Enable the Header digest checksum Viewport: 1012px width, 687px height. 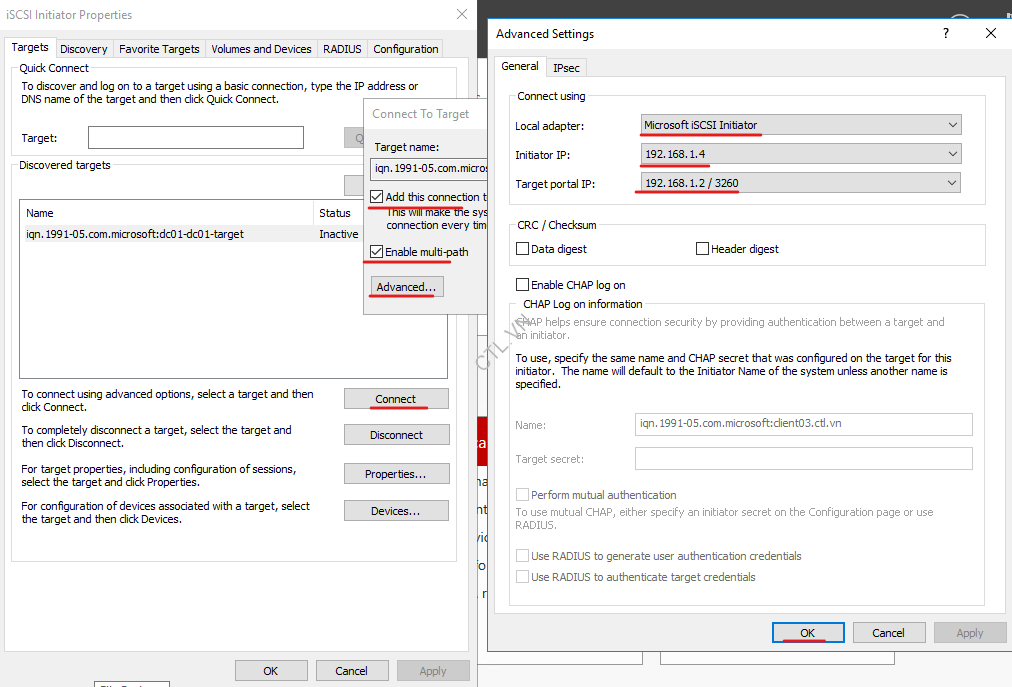coord(702,248)
